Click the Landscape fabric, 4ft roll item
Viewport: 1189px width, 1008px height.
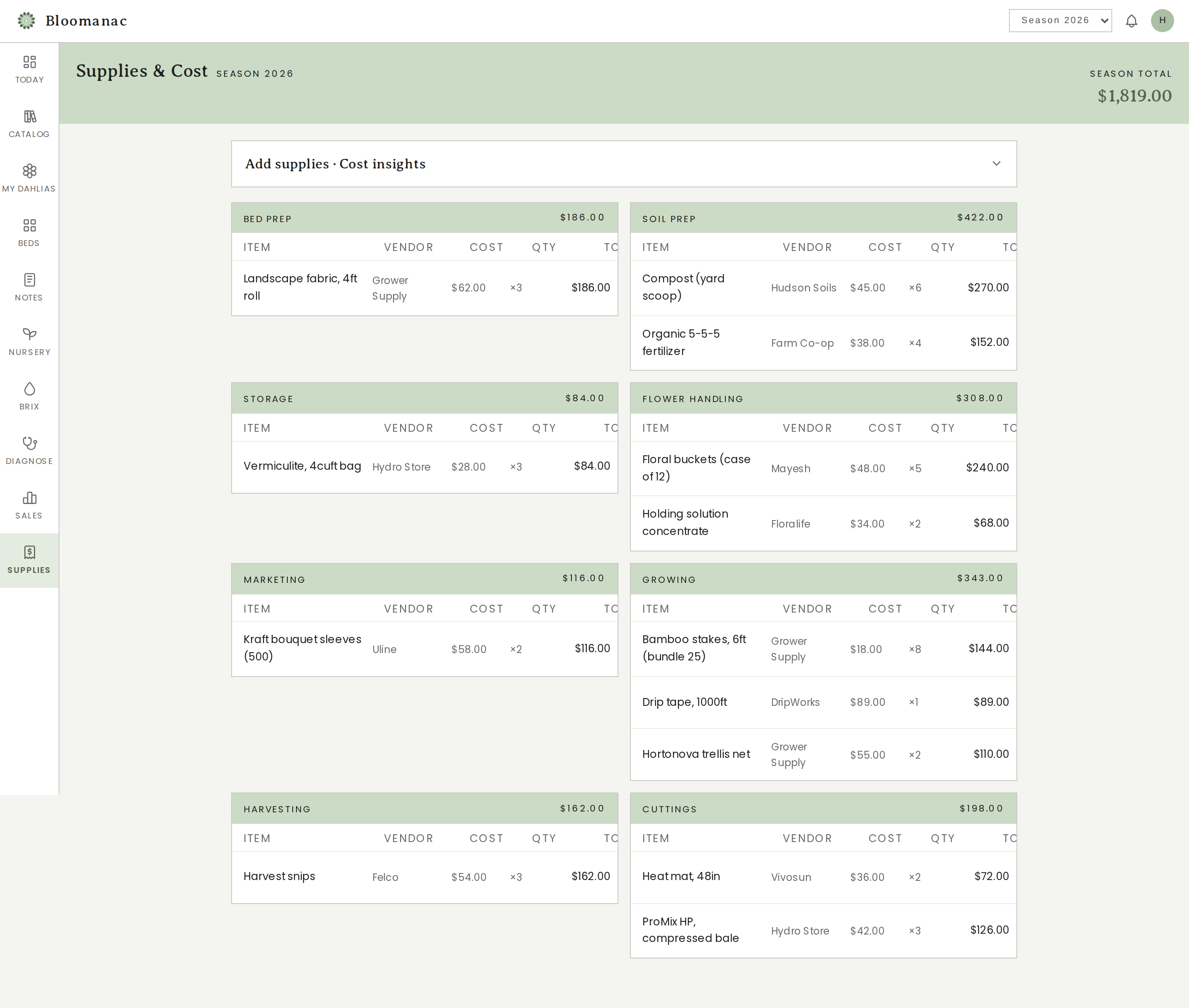pyautogui.click(x=301, y=287)
